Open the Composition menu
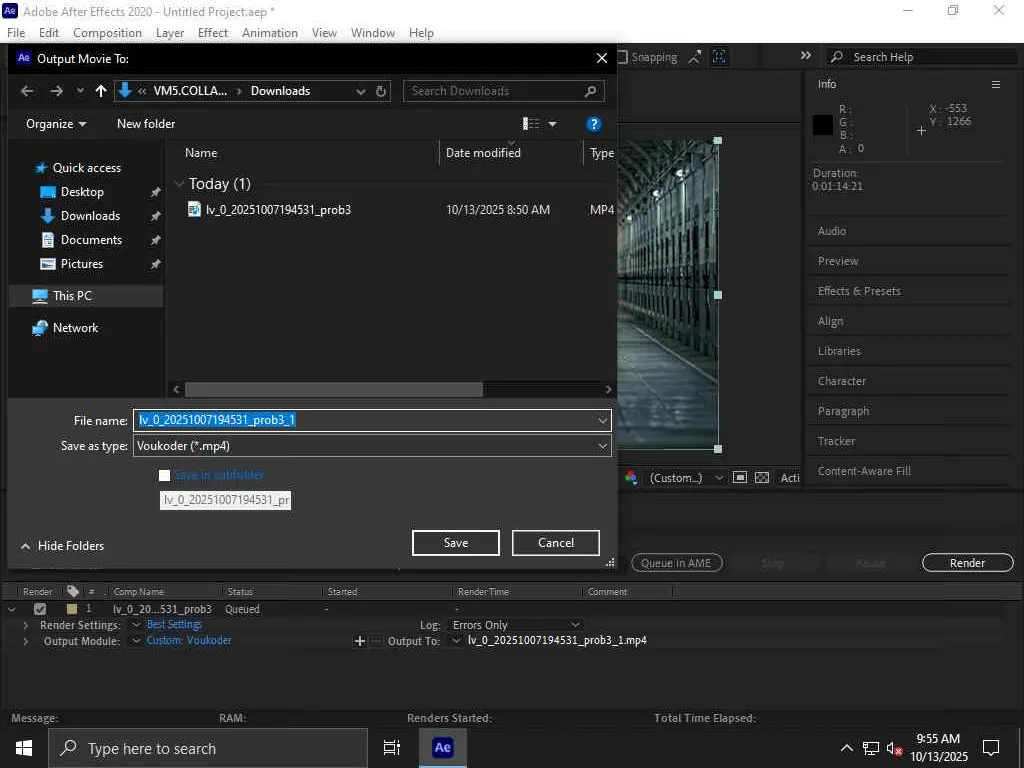This screenshot has width=1024, height=768. pyautogui.click(x=107, y=33)
